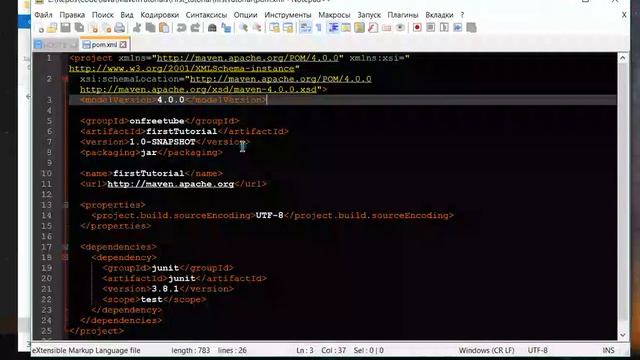Collapse fold marker at line 2
The width and height of the screenshot is (640, 360).
(66, 78)
